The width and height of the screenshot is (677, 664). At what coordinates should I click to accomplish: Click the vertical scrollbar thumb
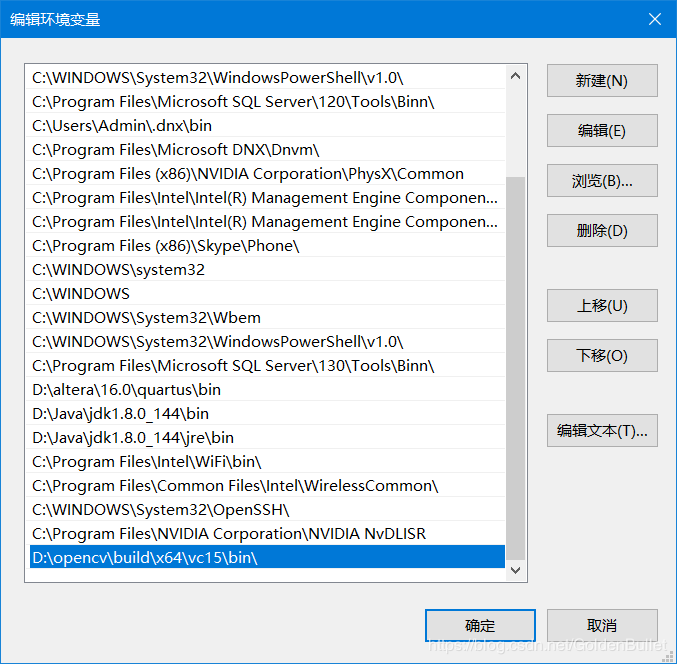click(x=515, y=368)
